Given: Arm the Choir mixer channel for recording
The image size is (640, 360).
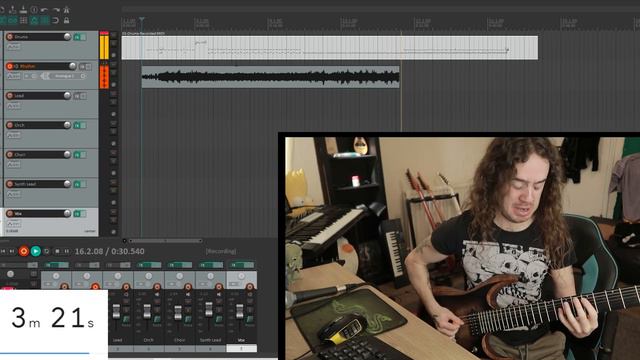Looking at the screenshot, I should (188, 287).
